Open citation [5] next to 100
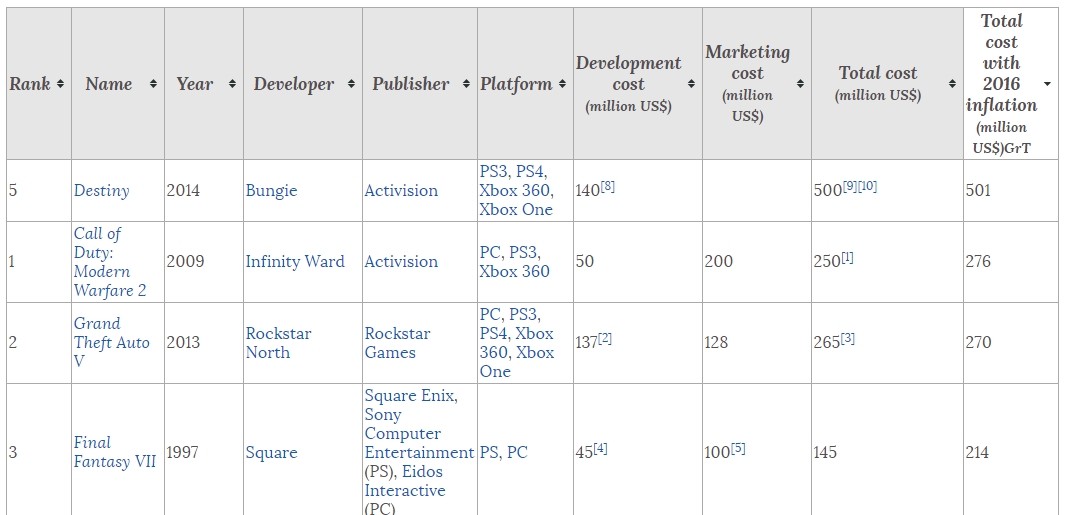This screenshot has width=1067, height=515. 738,448
